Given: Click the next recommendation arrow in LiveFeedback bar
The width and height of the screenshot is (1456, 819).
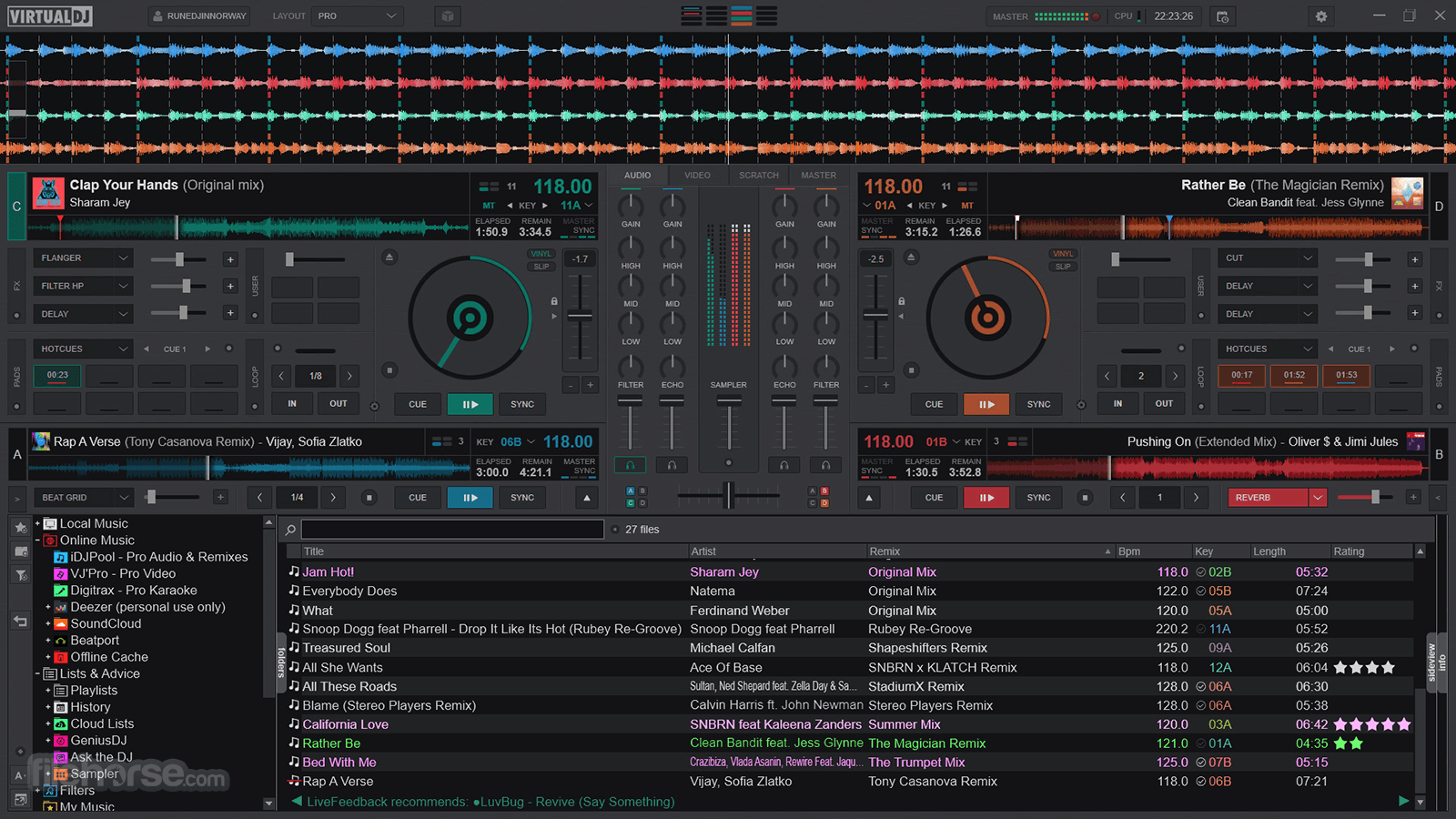Looking at the screenshot, I should coord(1403,801).
